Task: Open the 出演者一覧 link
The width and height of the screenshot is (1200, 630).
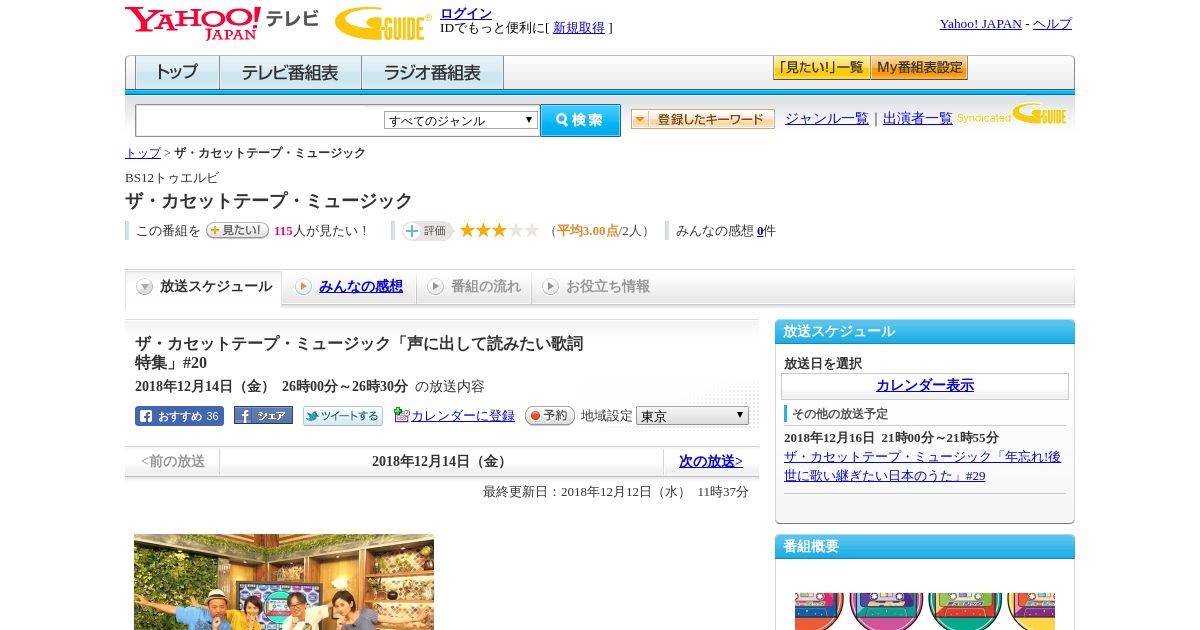Action: (x=918, y=118)
